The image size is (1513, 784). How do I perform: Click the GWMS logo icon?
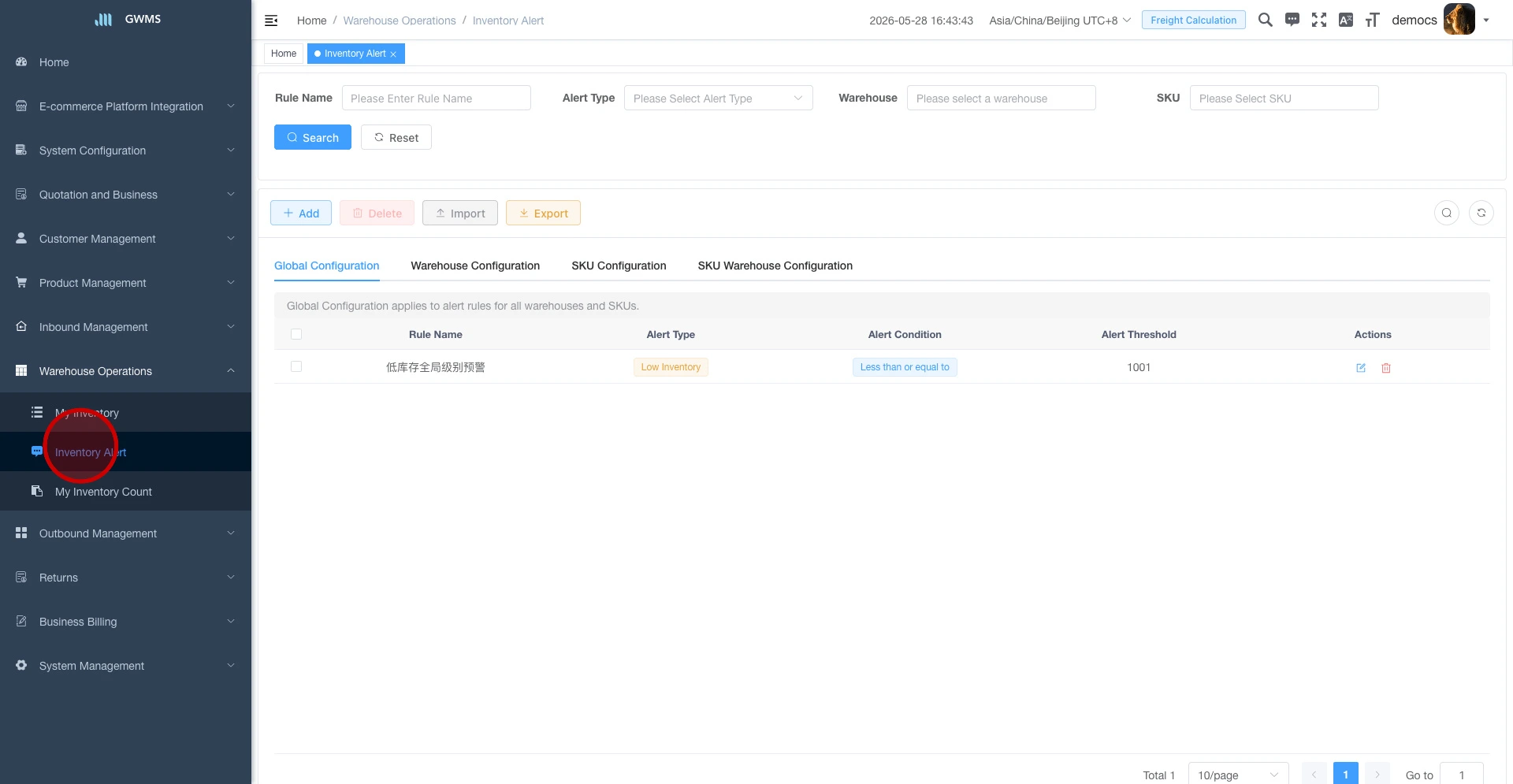(103, 19)
